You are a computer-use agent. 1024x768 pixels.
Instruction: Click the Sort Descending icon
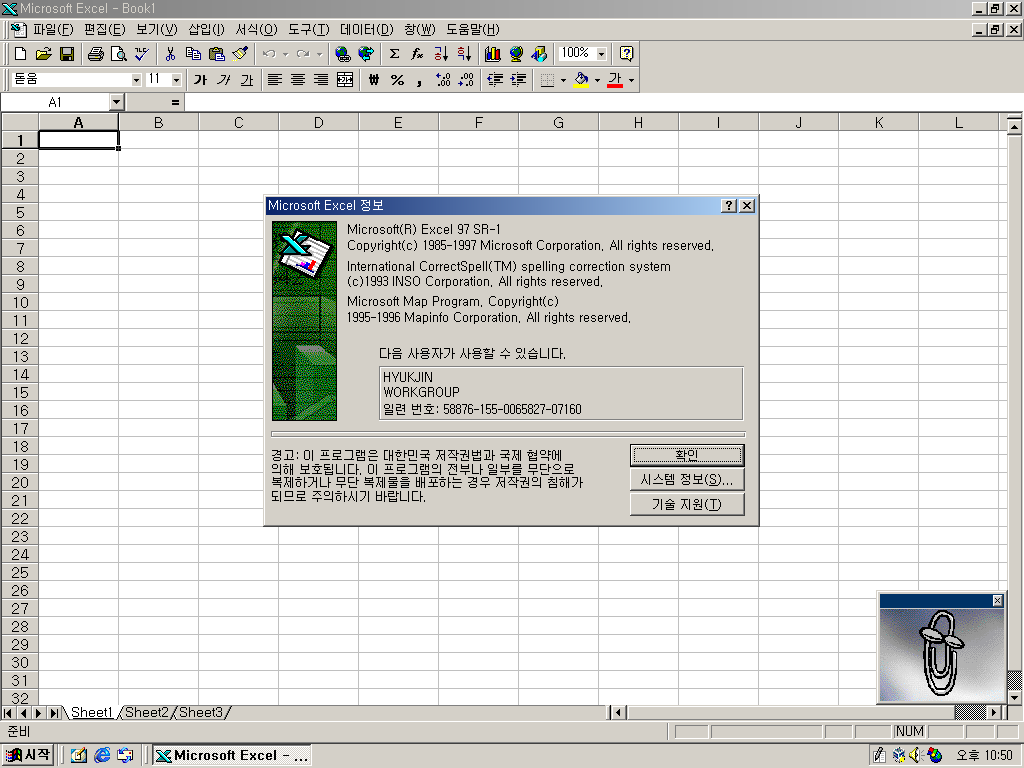click(x=464, y=54)
